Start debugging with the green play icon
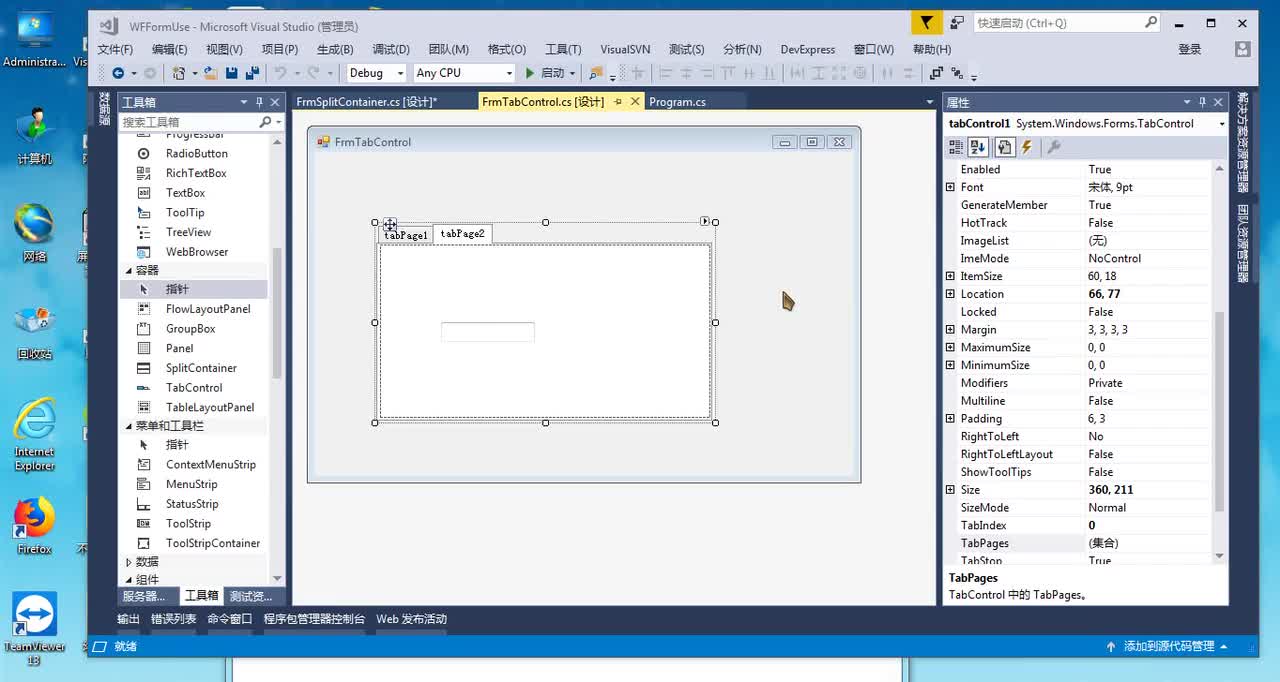The image size is (1280, 682). click(530, 73)
